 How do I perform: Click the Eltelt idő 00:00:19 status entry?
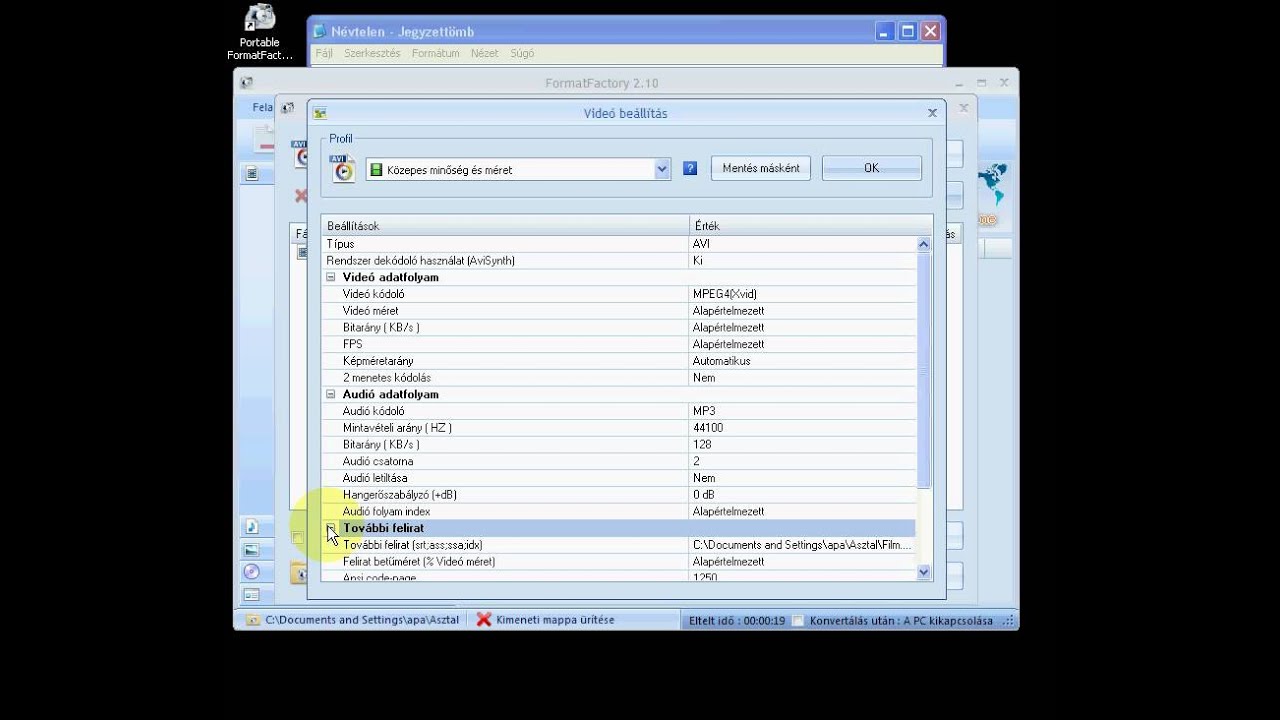pos(737,621)
